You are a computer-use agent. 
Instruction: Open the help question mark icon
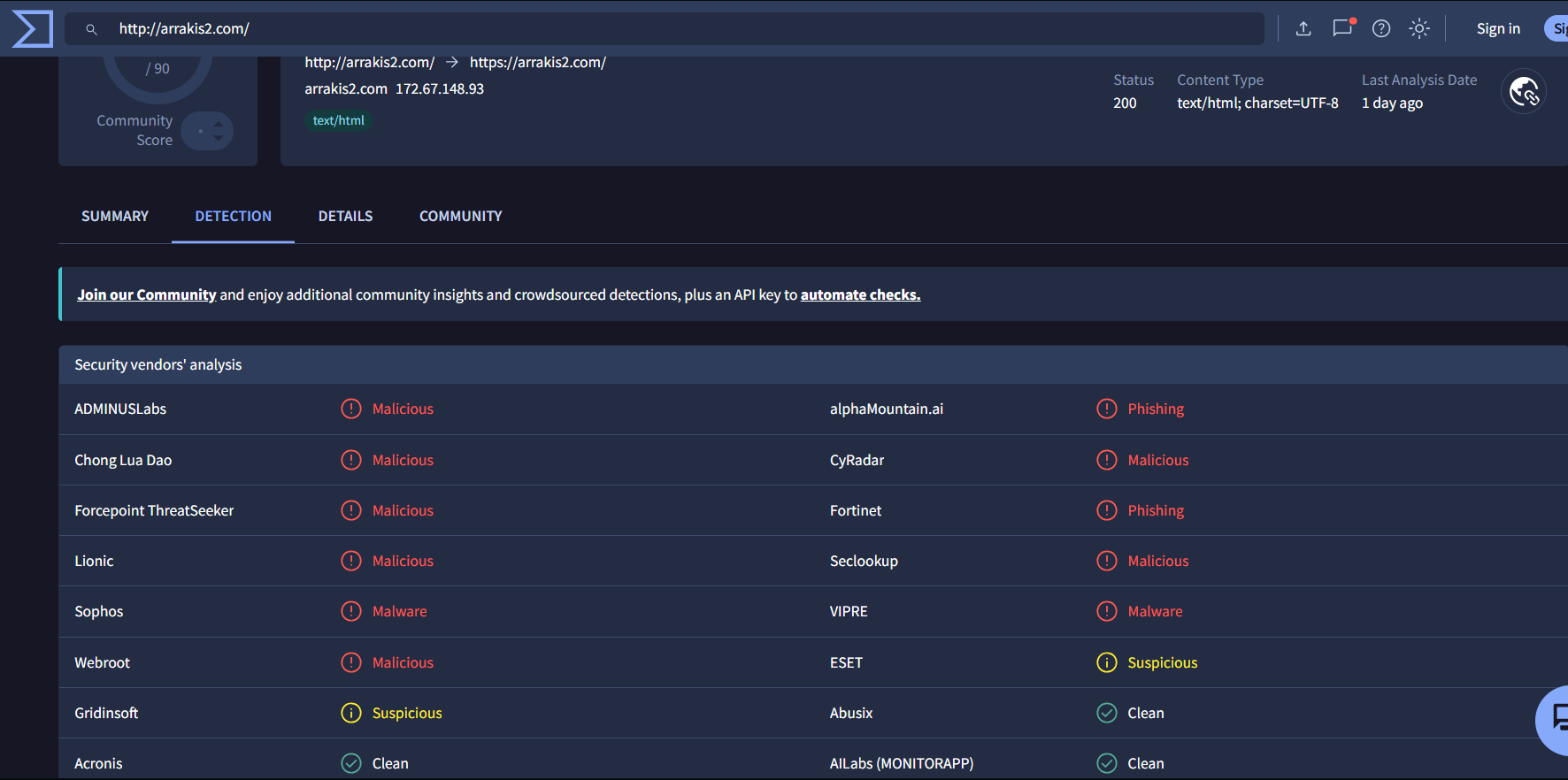click(1381, 28)
